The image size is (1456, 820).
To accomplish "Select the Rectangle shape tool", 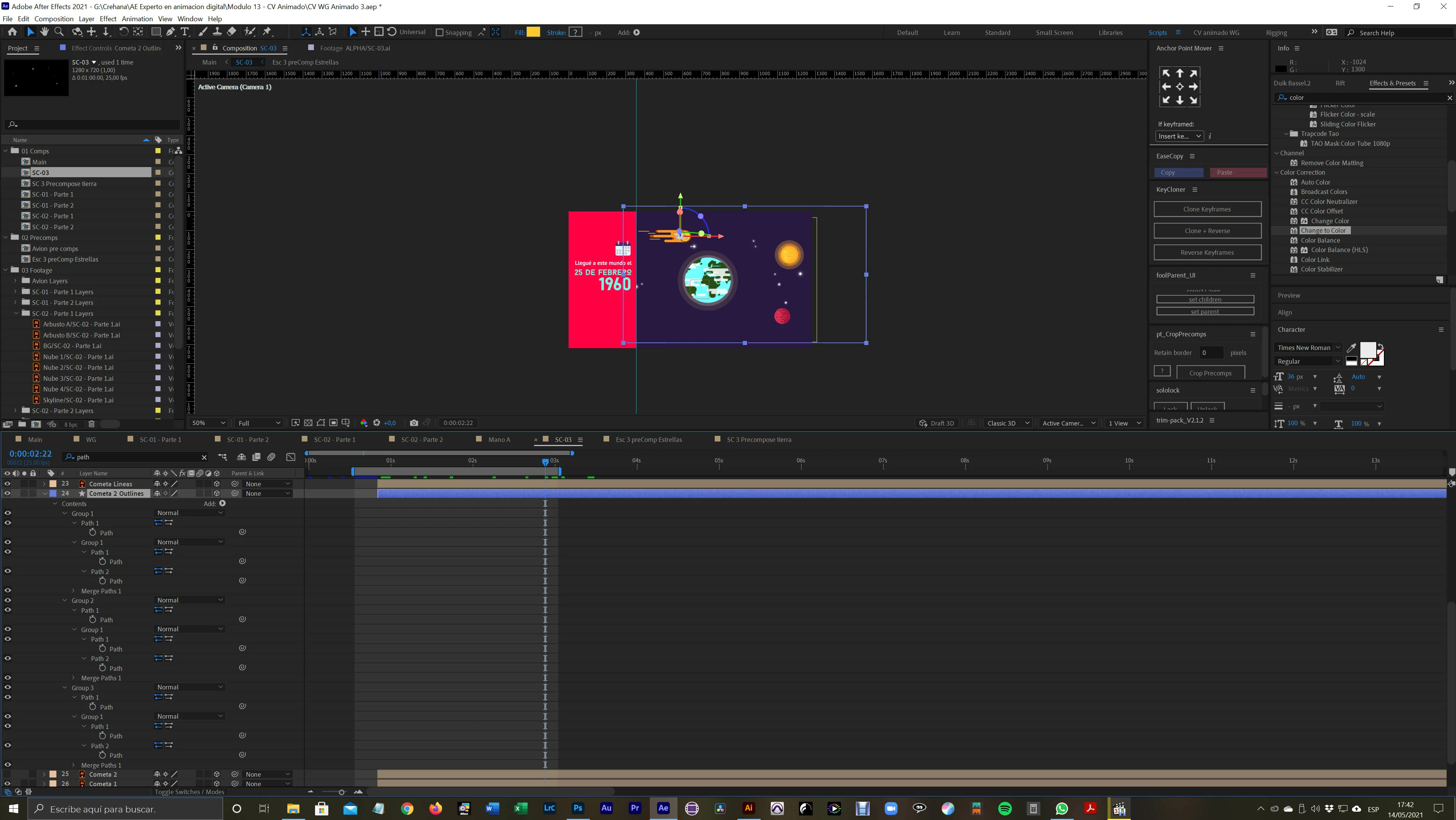I will coord(156,32).
